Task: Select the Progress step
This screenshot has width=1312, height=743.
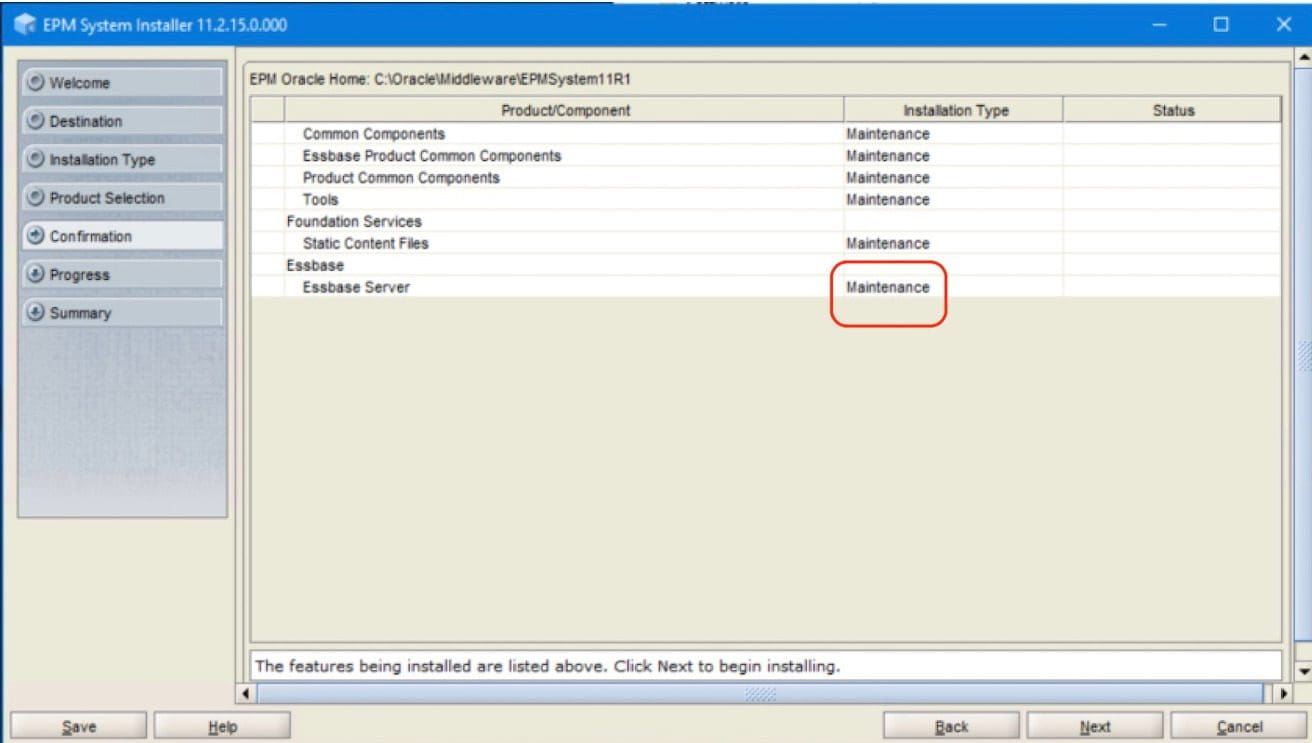Action: point(123,274)
